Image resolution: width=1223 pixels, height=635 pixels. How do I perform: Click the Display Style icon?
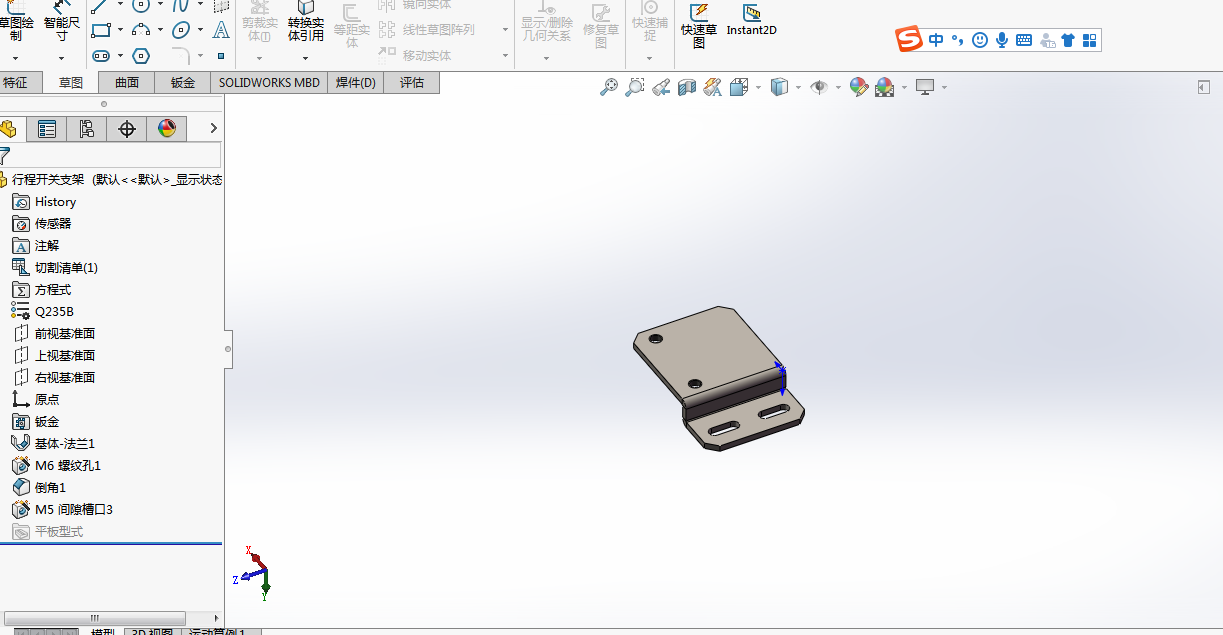pos(780,88)
